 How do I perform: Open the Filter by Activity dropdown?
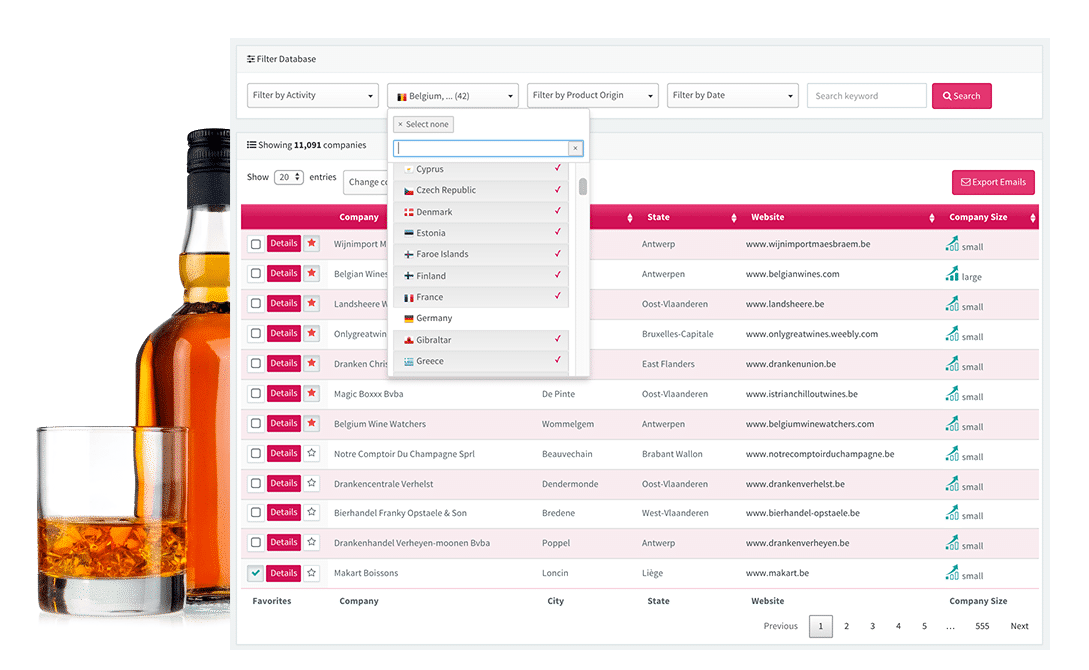point(312,96)
